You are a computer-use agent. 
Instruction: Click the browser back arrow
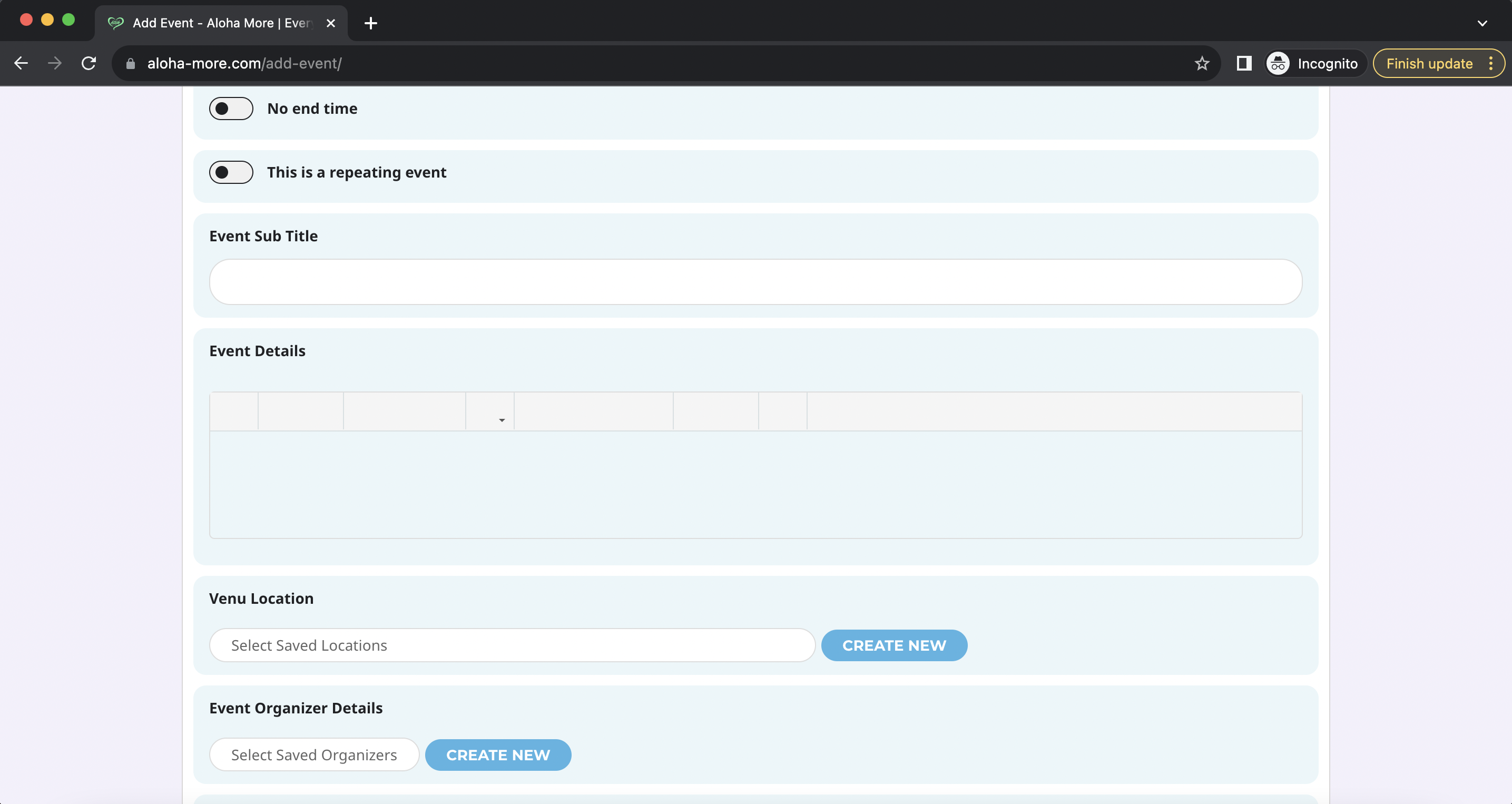(21, 63)
